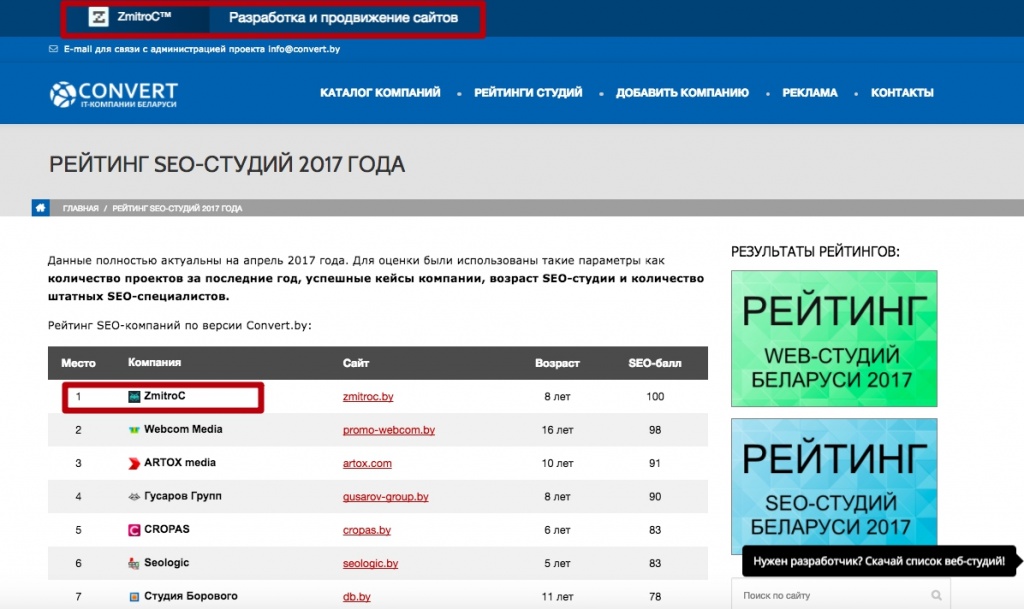The width and height of the screenshot is (1024, 609).
Task: Select the ZmitroC company name
Action: (165, 396)
